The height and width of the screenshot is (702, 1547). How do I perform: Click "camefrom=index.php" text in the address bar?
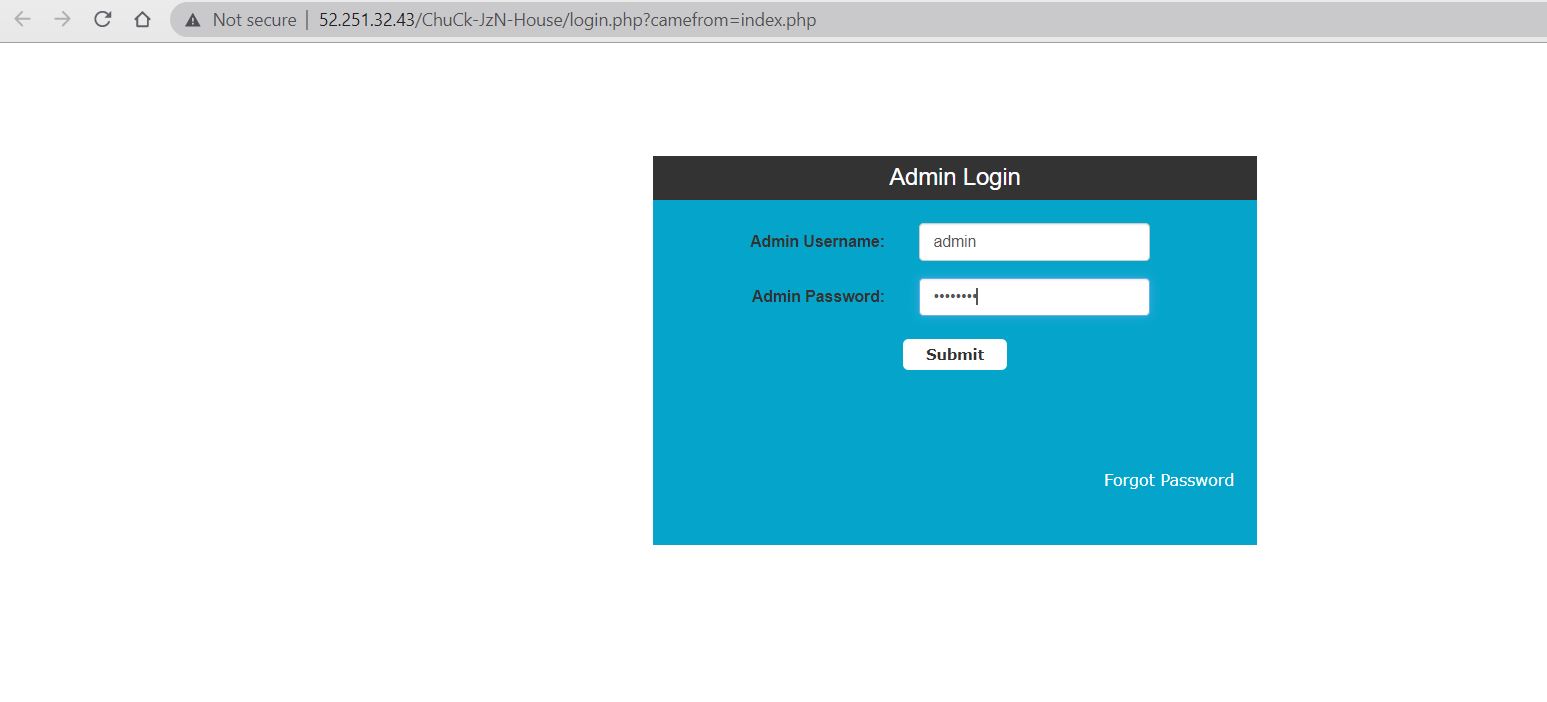click(733, 20)
